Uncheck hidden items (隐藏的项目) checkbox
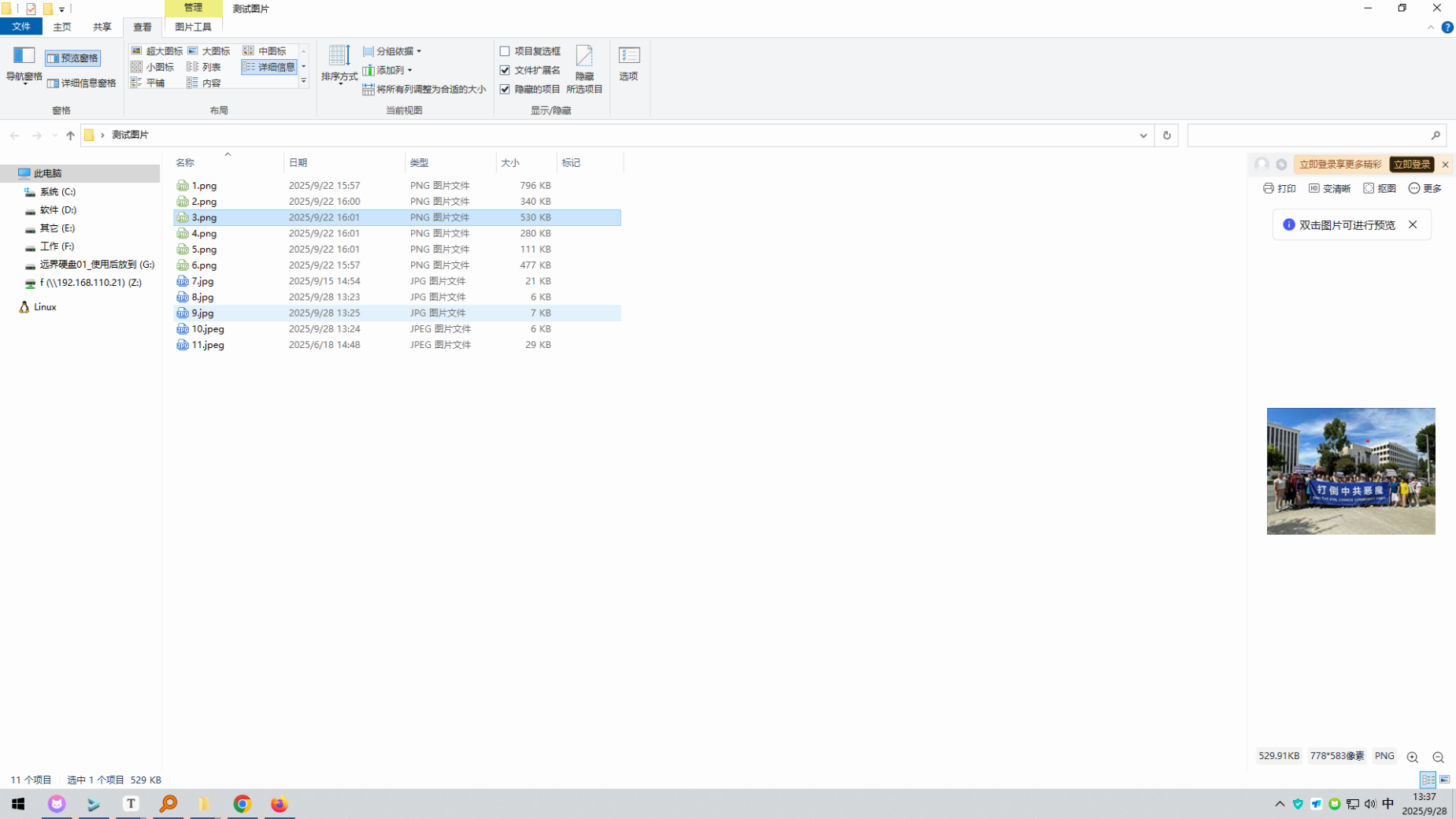Screen dimensions: 1456x819 tap(505, 89)
